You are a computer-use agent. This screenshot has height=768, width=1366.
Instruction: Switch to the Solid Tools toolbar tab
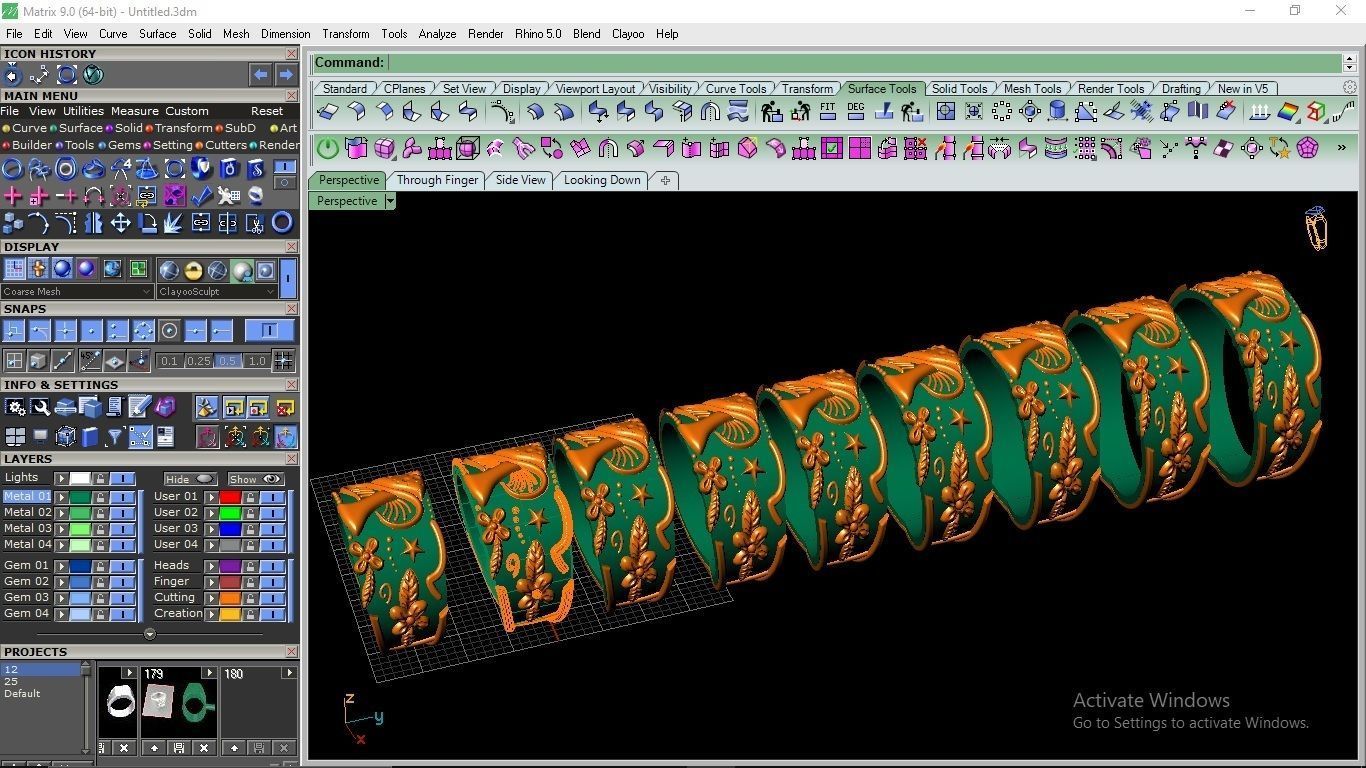[x=959, y=88]
